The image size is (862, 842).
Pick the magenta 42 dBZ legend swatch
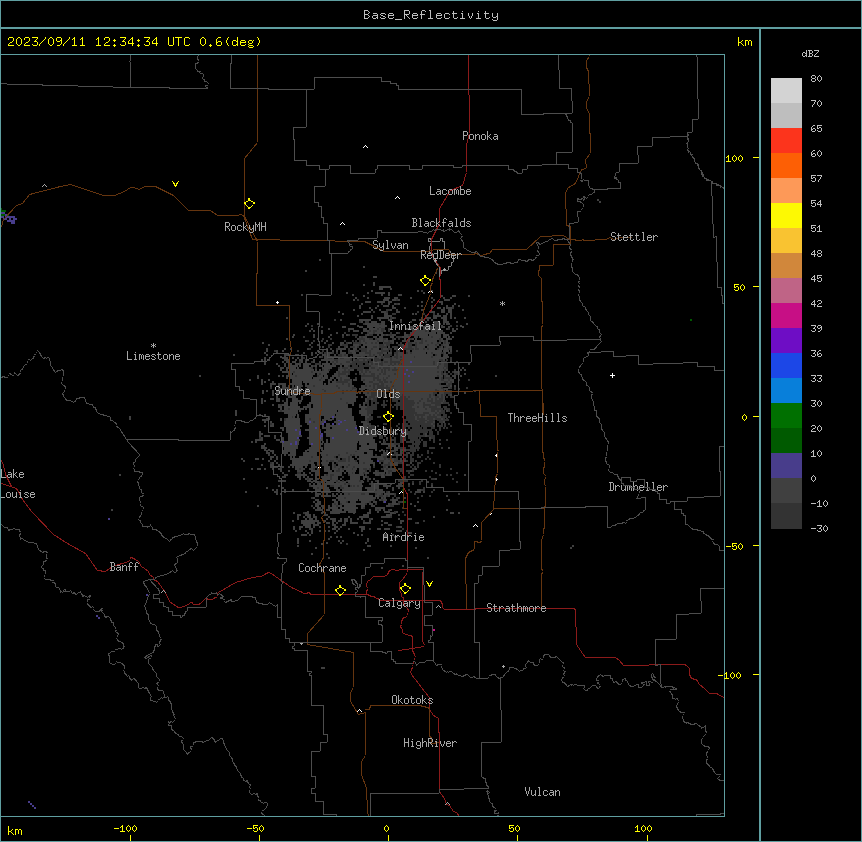pos(786,315)
